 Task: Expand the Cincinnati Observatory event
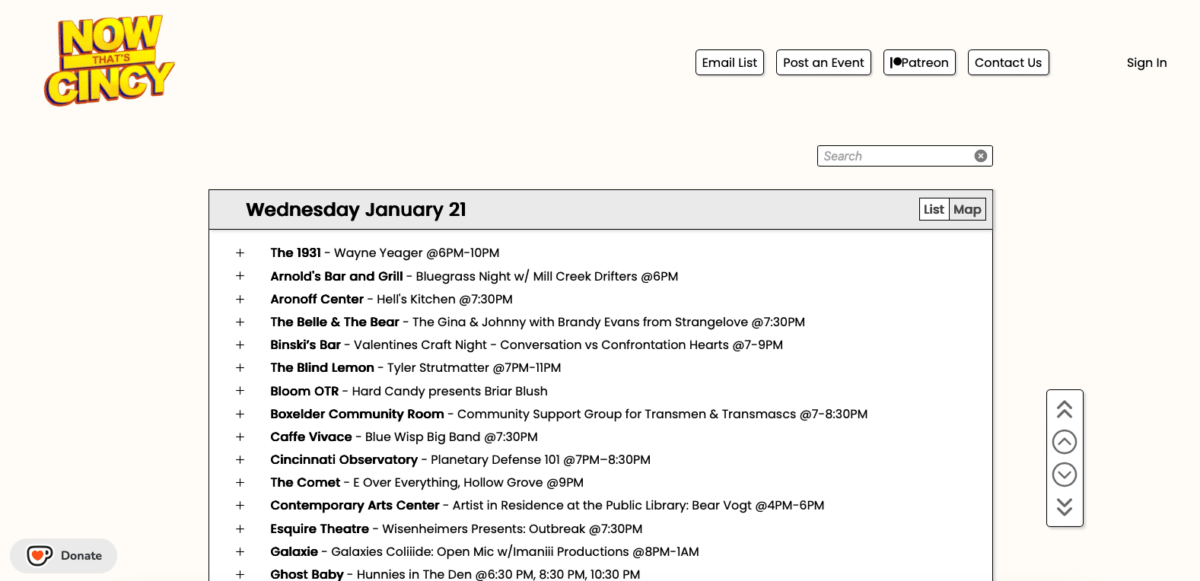click(240, 460)
